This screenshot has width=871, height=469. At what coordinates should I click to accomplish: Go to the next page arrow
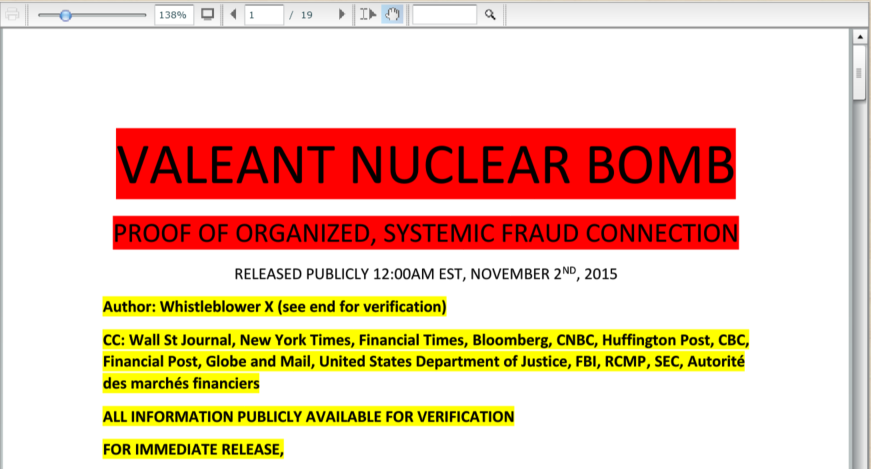pyautogui.click(x=342, y=14)
